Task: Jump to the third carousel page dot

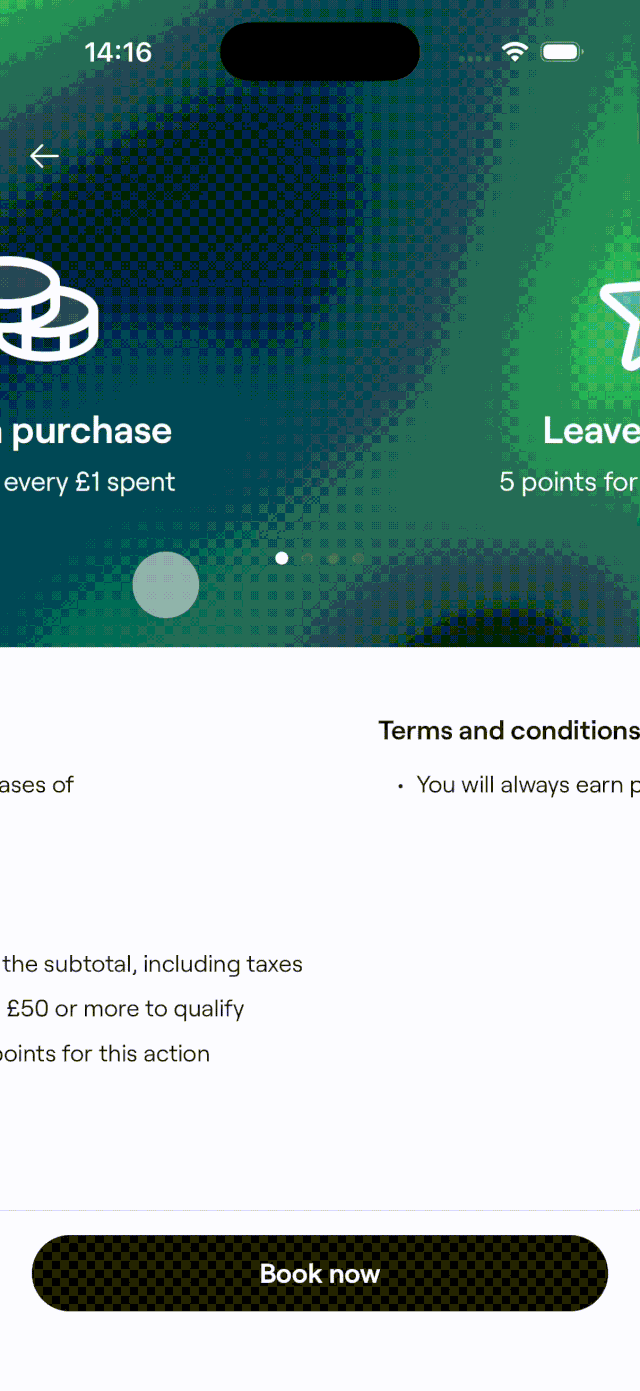Action: (x=332, y=558)
